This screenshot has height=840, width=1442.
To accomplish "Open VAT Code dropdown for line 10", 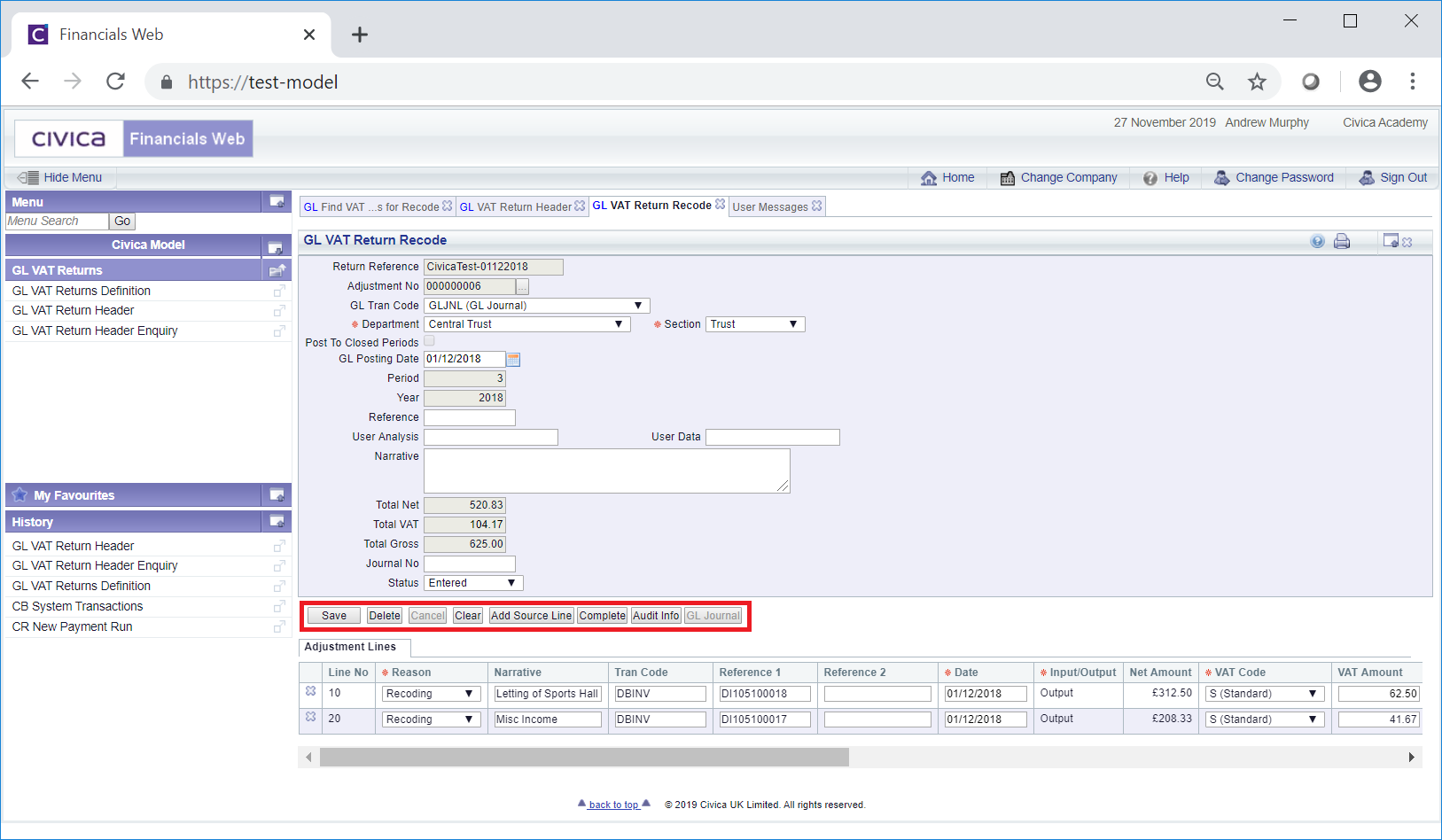I will [1265, 694].
